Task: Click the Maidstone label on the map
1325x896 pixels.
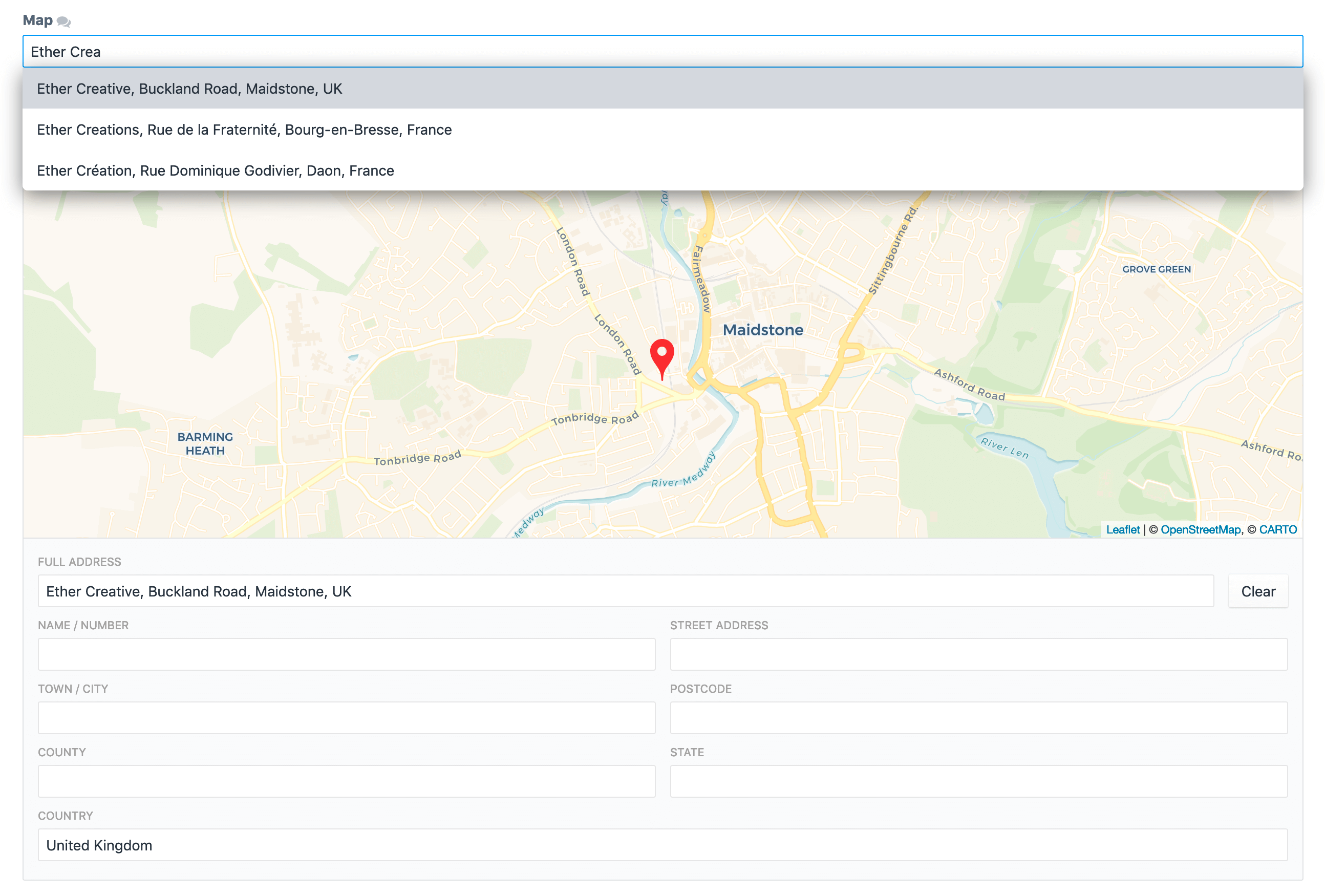Action: point(762,330)
